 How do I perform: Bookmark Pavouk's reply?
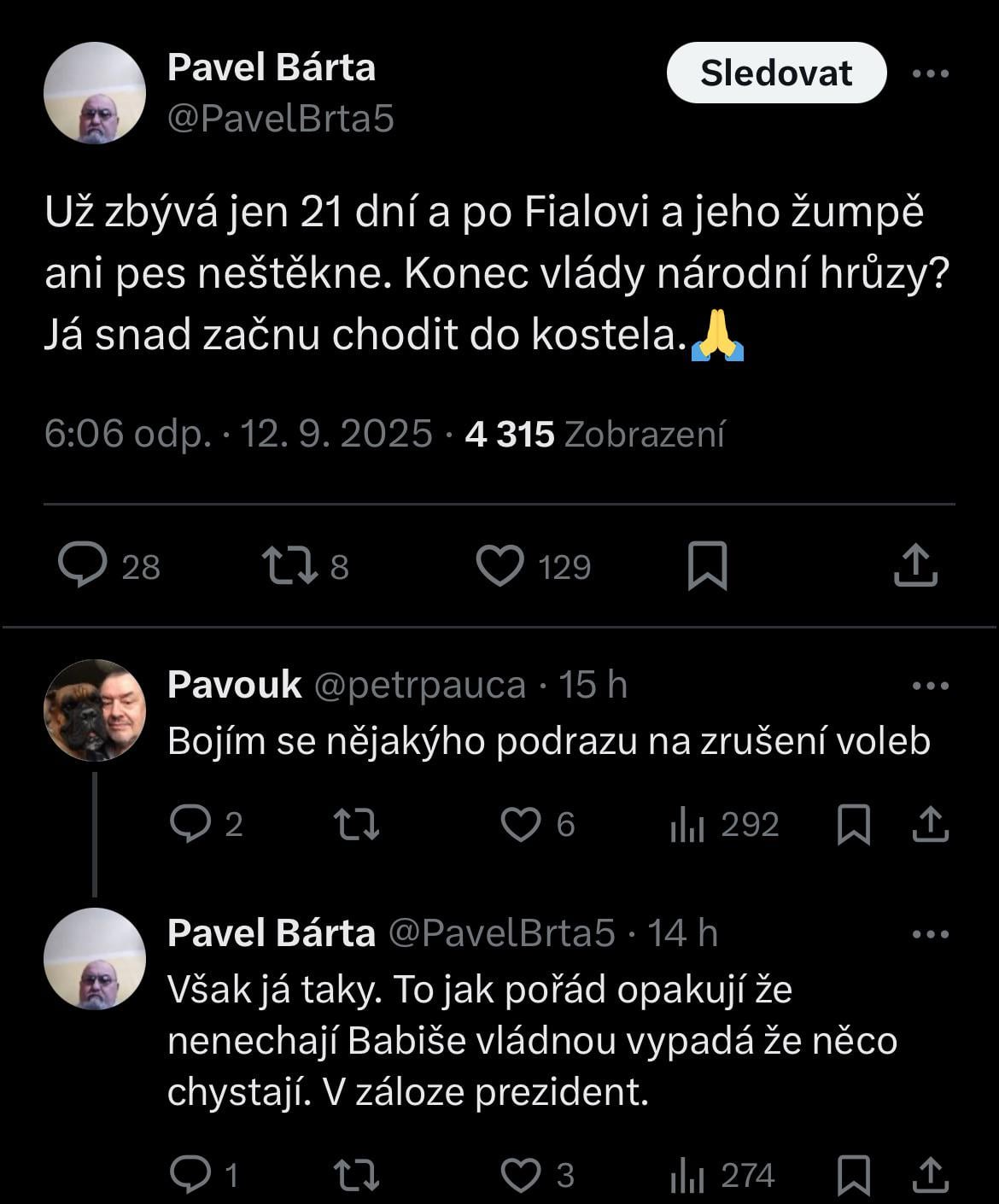(853, 824)
